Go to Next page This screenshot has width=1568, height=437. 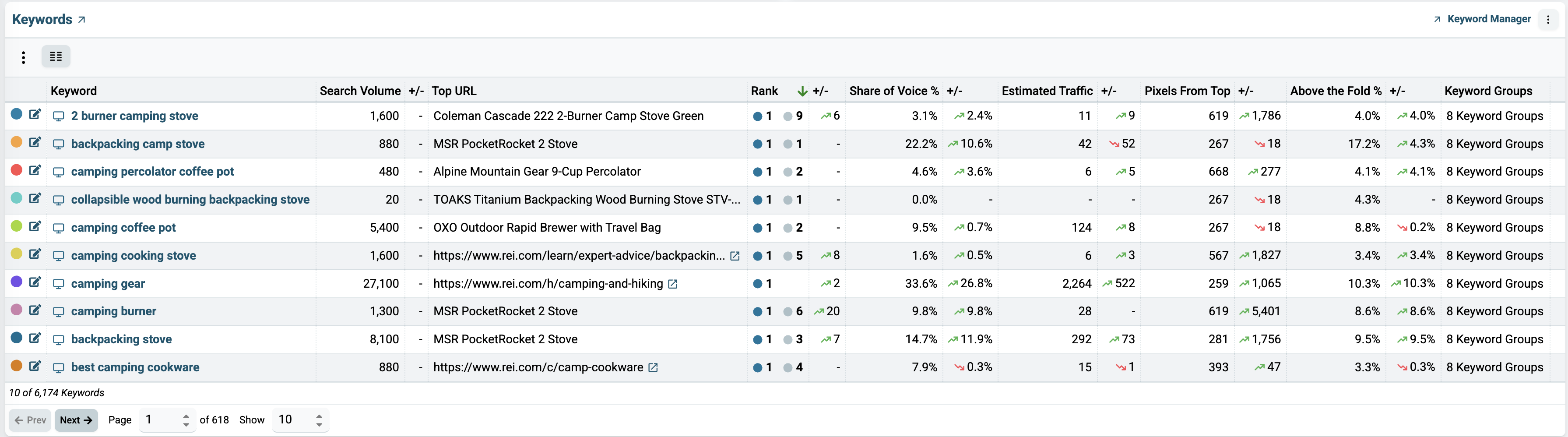coord(76,420)
